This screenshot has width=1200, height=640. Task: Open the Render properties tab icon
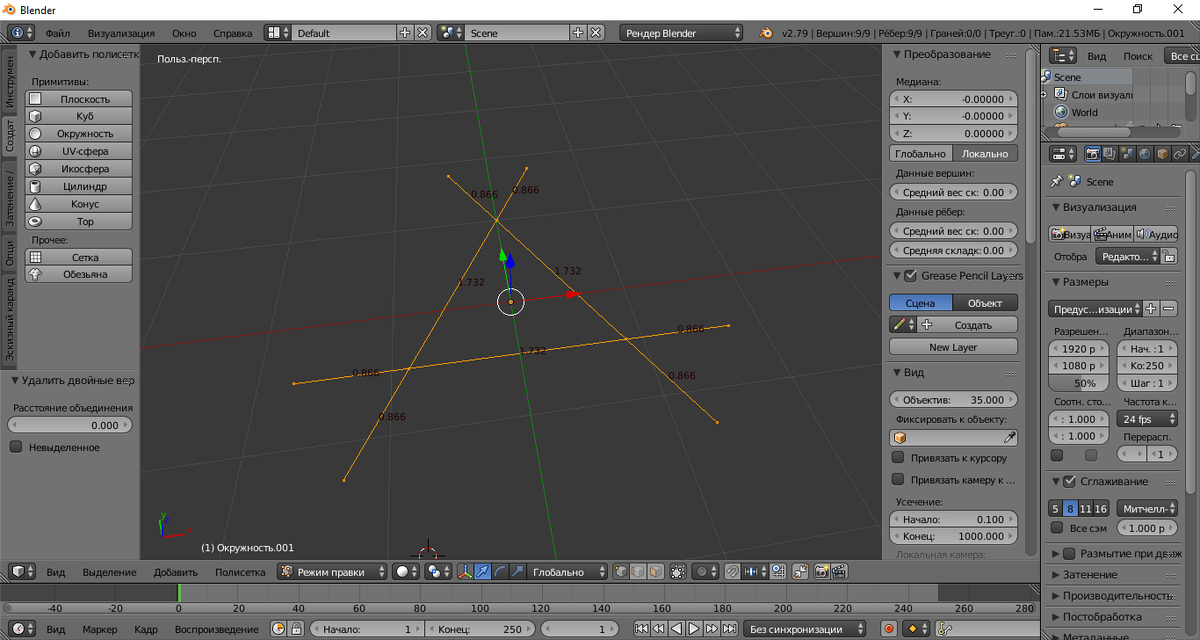pos(1093,153)
